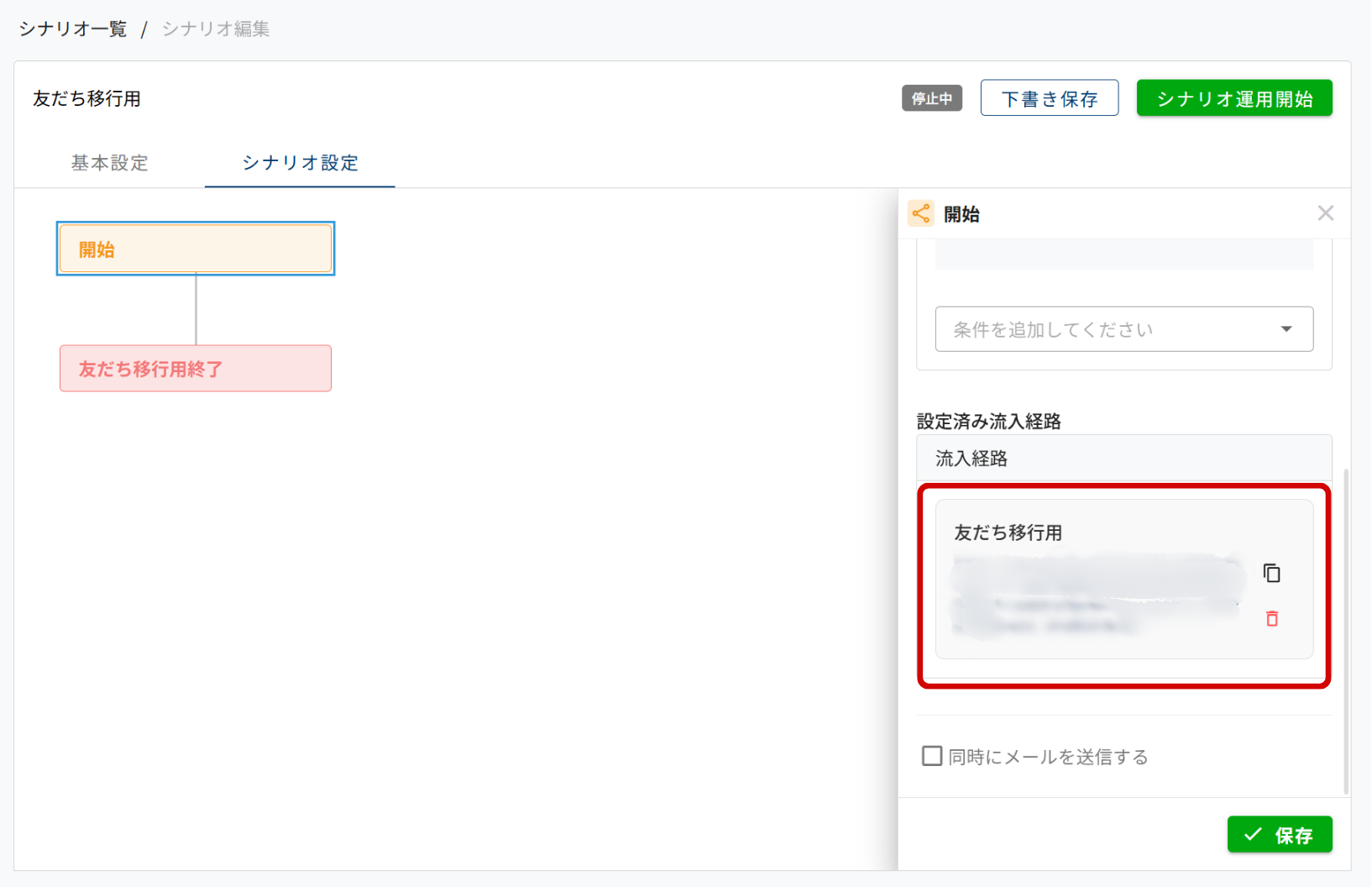The width and height of the screenshot is (1372, 887).
Task: Close the 開始 settings panel
Action: pyautogui.click(x=1325, y=213)
